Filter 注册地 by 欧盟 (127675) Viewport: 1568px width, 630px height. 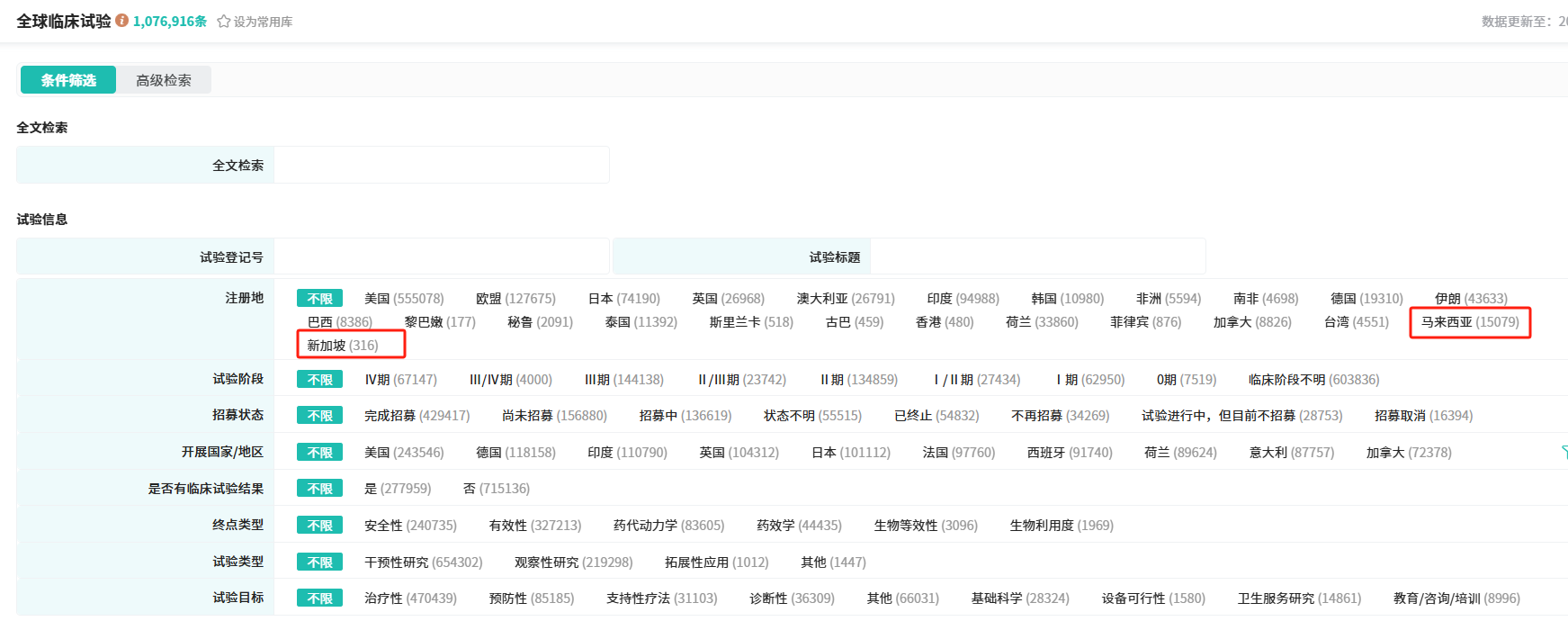(x=515, y=299)
